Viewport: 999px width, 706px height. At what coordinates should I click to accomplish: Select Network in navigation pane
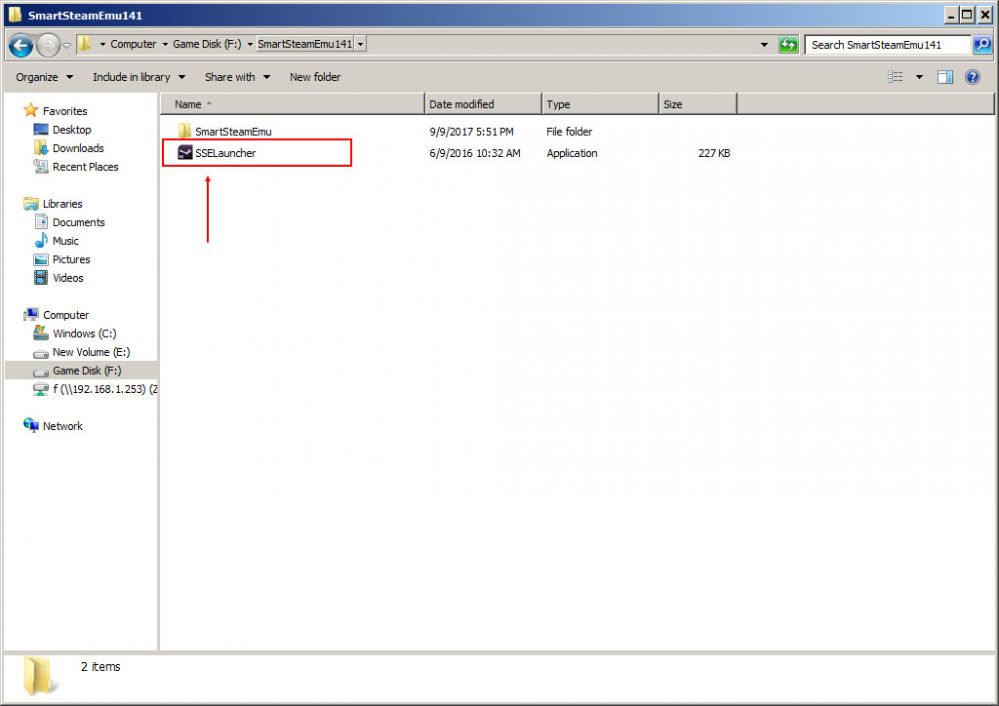tap(62, 426)
